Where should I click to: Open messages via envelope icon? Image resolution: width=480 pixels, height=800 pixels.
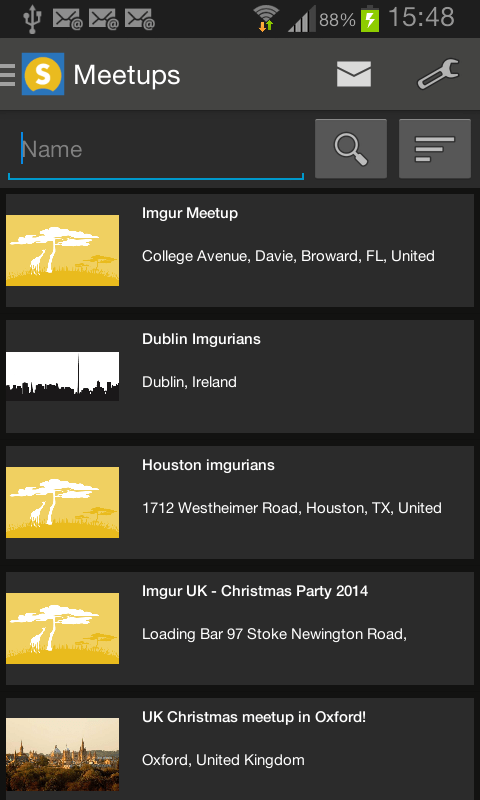point(353,74)
